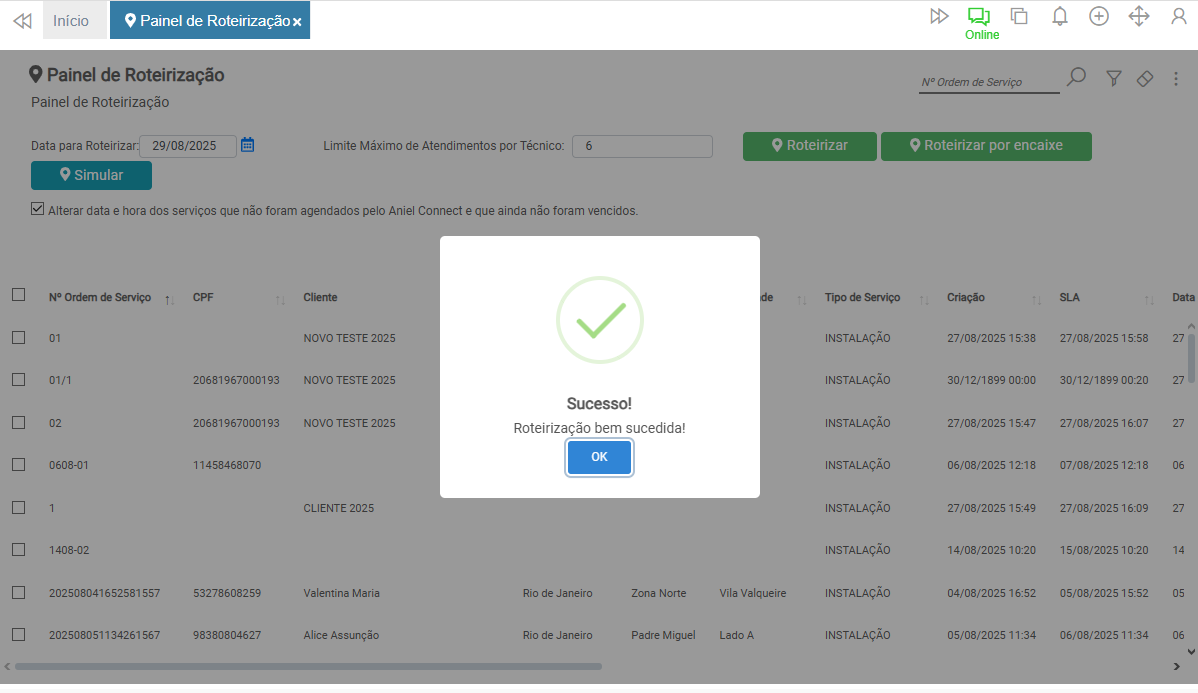Click the Roteirizar por encaixe button
Image resolution: width=1198 pixels, height=693 pixels.
pyautogui.click(x=985, y=146)
